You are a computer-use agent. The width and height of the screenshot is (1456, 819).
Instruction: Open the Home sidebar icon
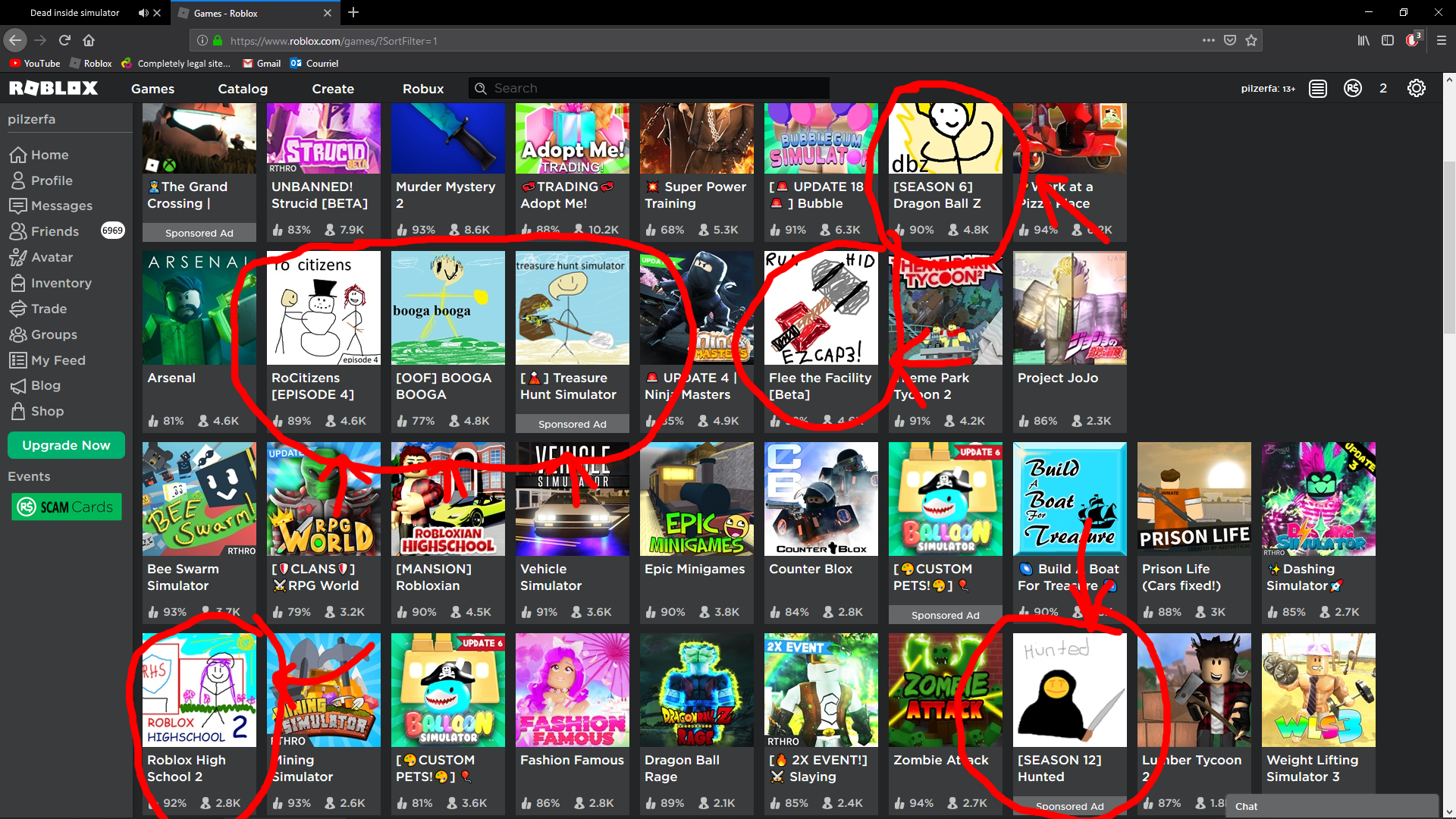point(18,155)
